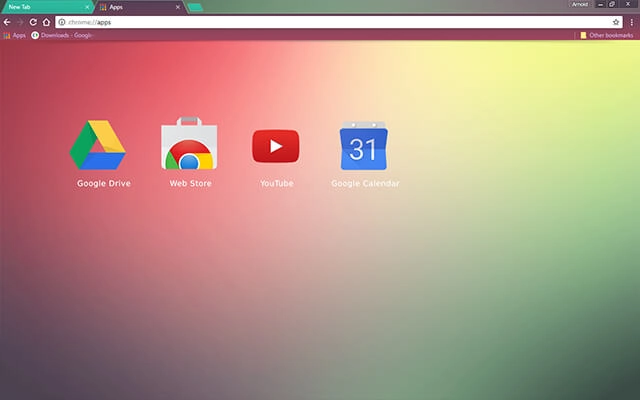The width and height of the screenshot is (640, 400).
Task: Click the address bar showing chrome://apps
Action: 339,22
